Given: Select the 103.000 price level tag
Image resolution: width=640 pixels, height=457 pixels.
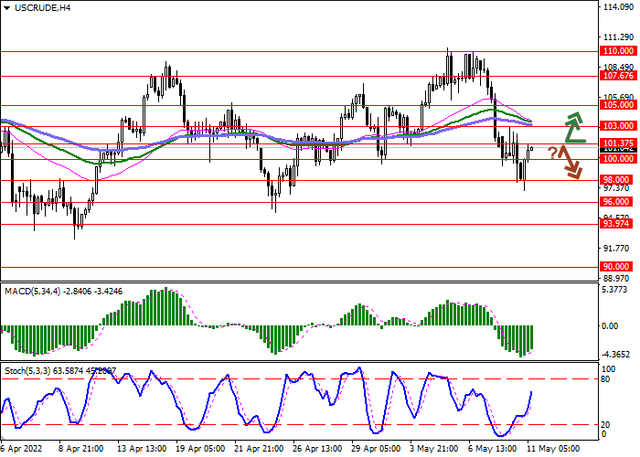Looking at the screenshot, I should pyautogui.click(x=618, y=126).
